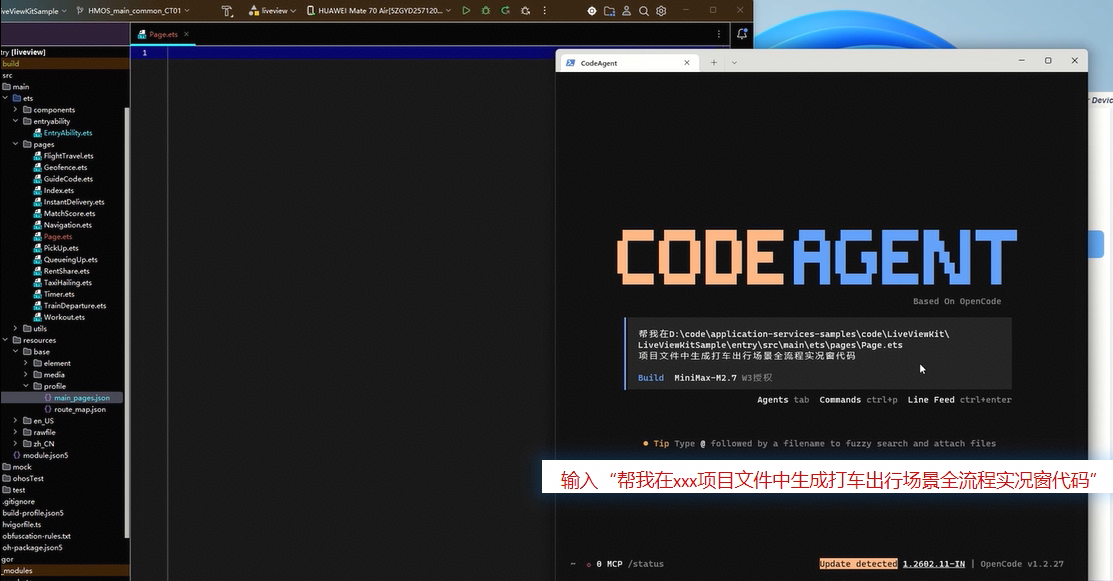Viewport: 1113px width, 581px height.
Task: Open Index.ets in the project tree
Action: click(58, 190)
